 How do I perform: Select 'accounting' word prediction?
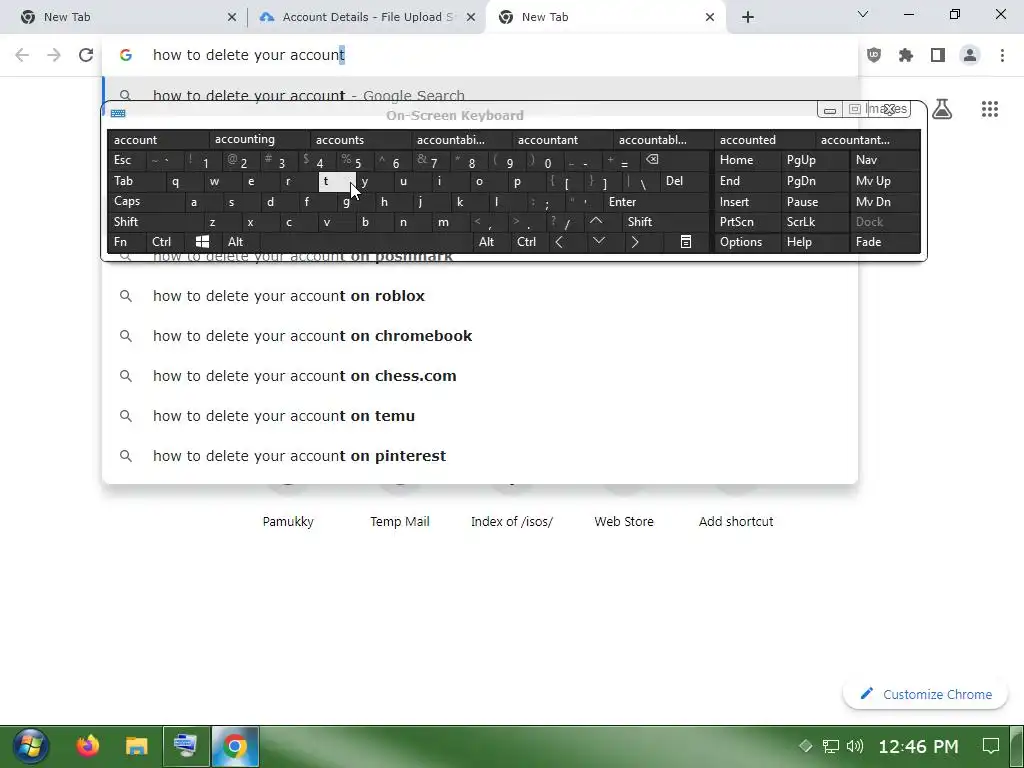[259, 139]
